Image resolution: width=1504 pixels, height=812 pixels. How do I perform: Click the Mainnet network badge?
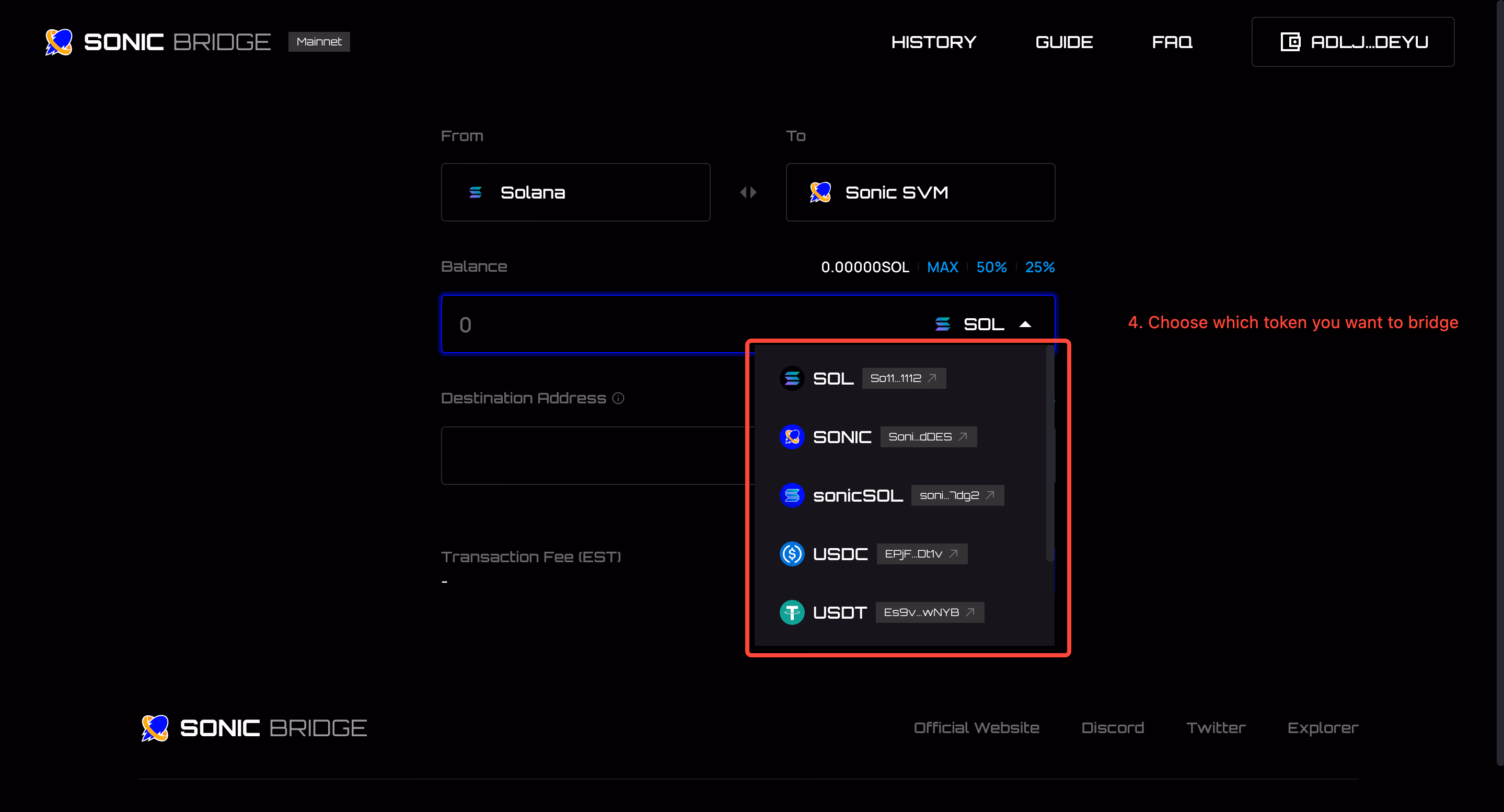tap(319, 41)
